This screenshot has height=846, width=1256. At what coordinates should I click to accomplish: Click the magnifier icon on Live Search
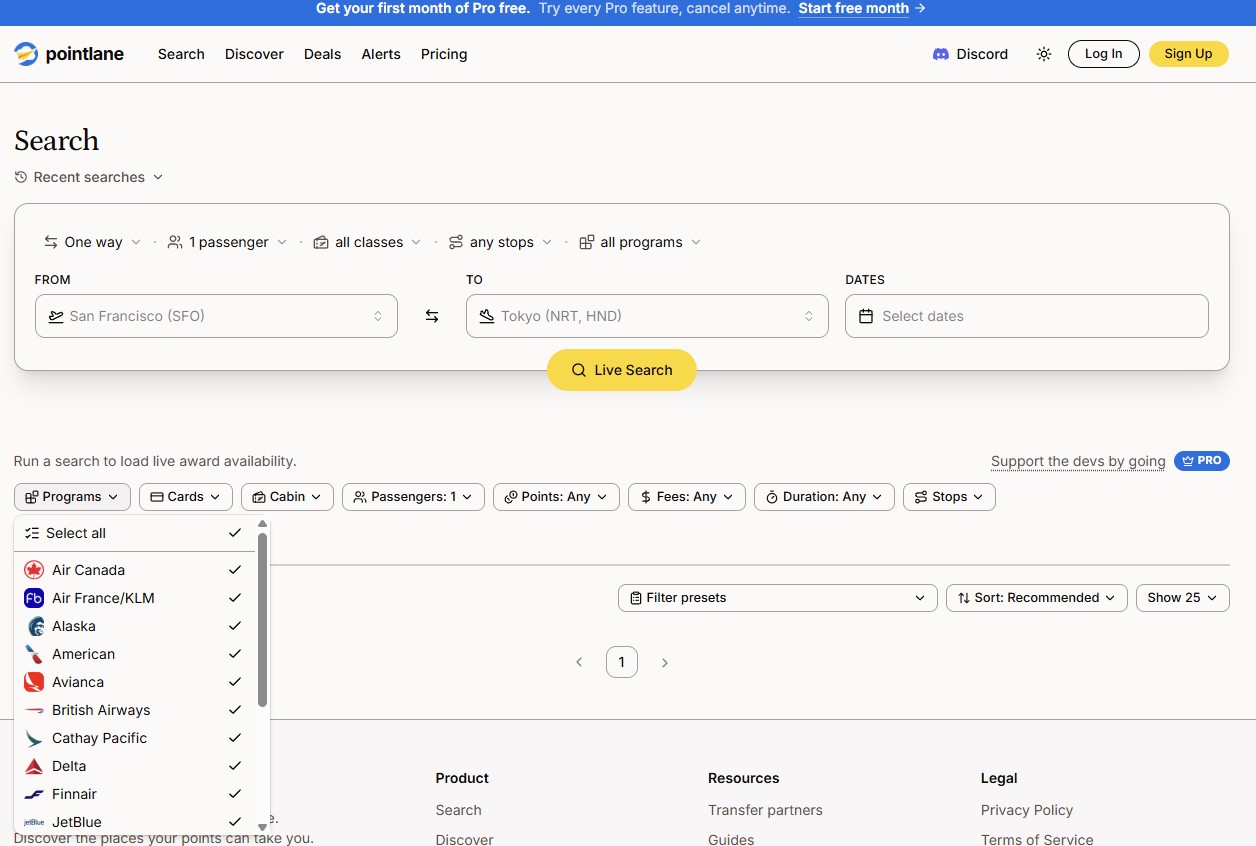coord(578,370)
